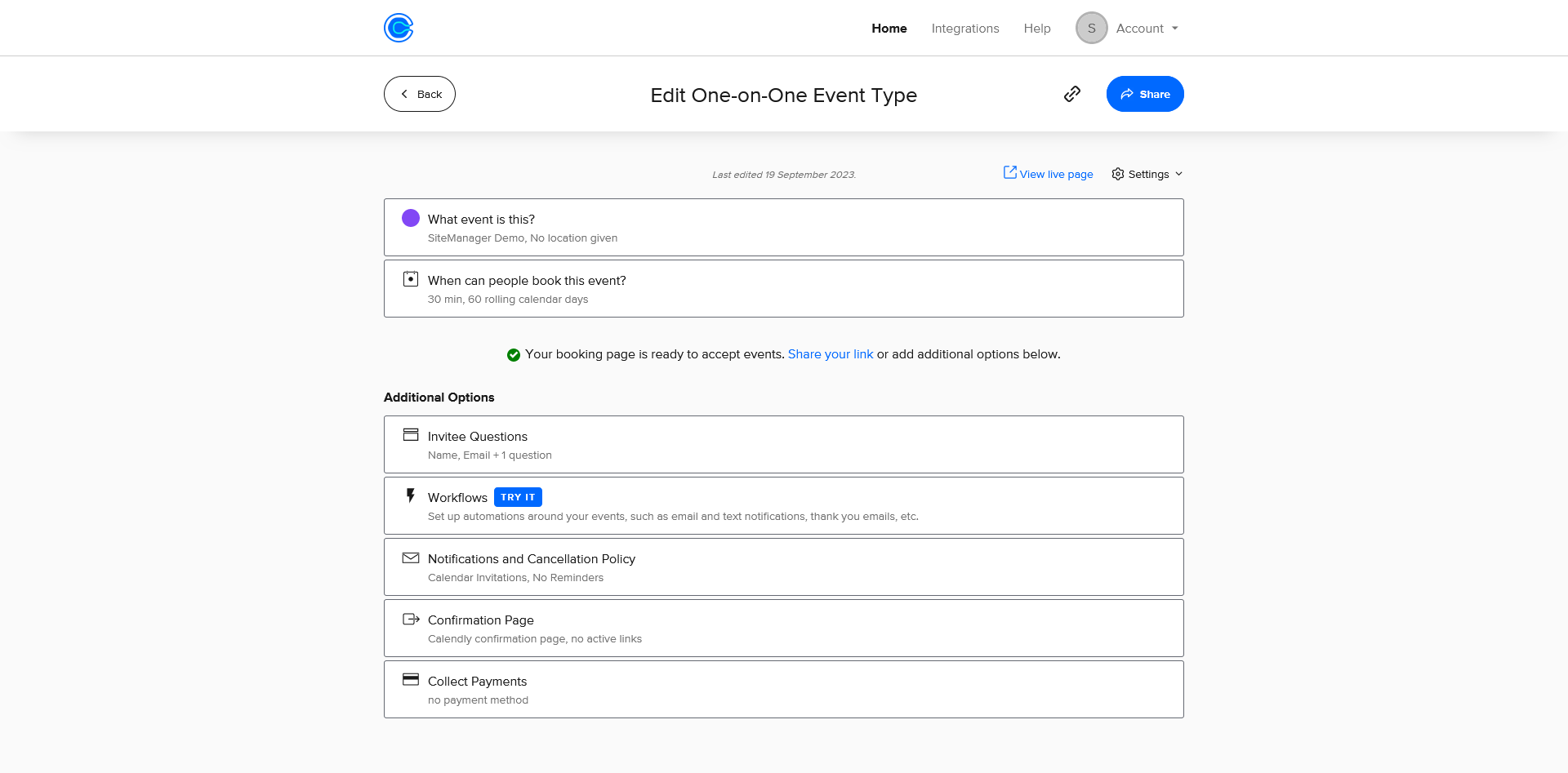Click Edit One-on-One Event Type title

pyautogui.click(x=784, y=96)
